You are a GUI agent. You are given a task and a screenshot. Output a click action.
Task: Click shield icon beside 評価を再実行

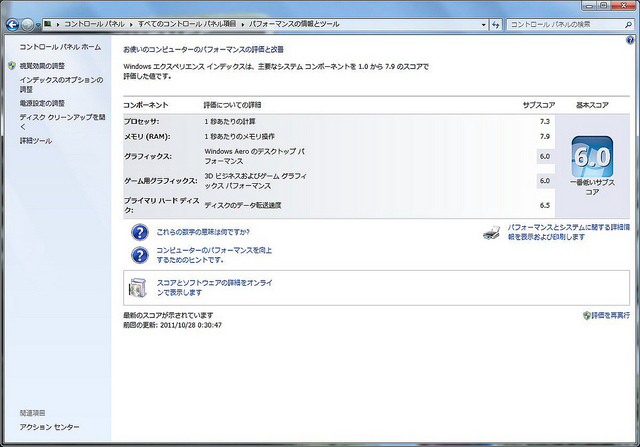coord(587,316)
